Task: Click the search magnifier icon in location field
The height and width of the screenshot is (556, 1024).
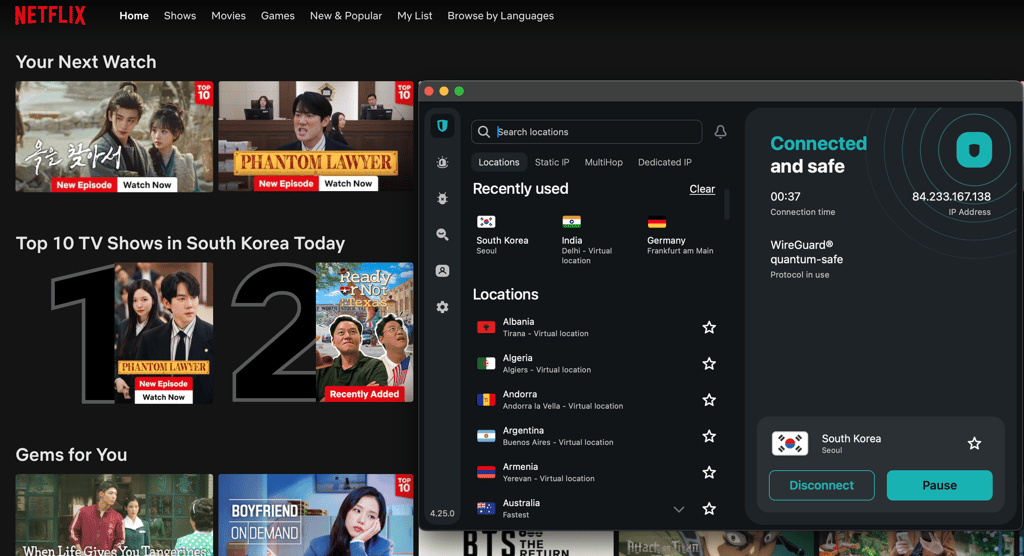Action: tap(483, 132)
